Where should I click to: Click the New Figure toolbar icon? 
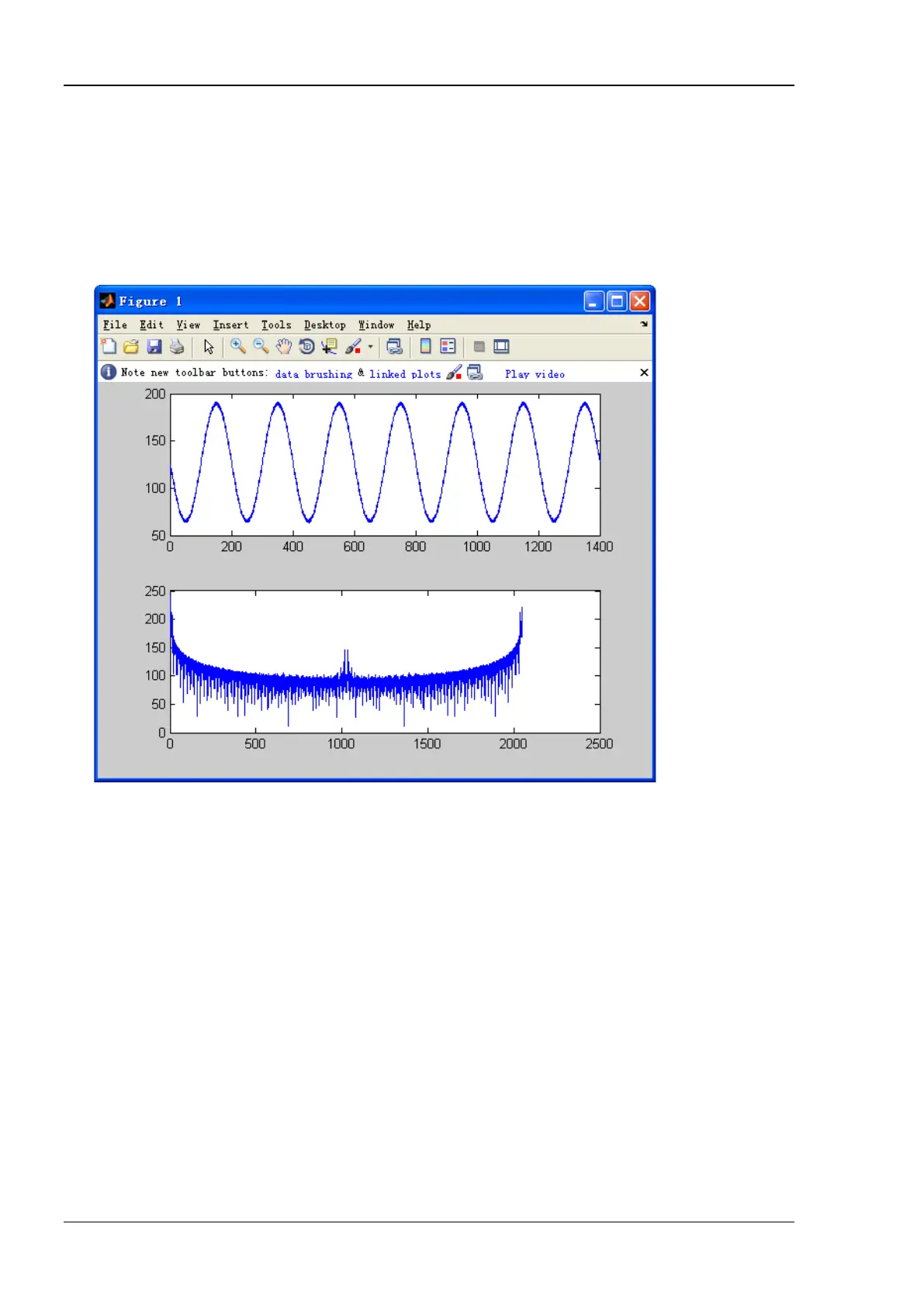pos(109,347)
